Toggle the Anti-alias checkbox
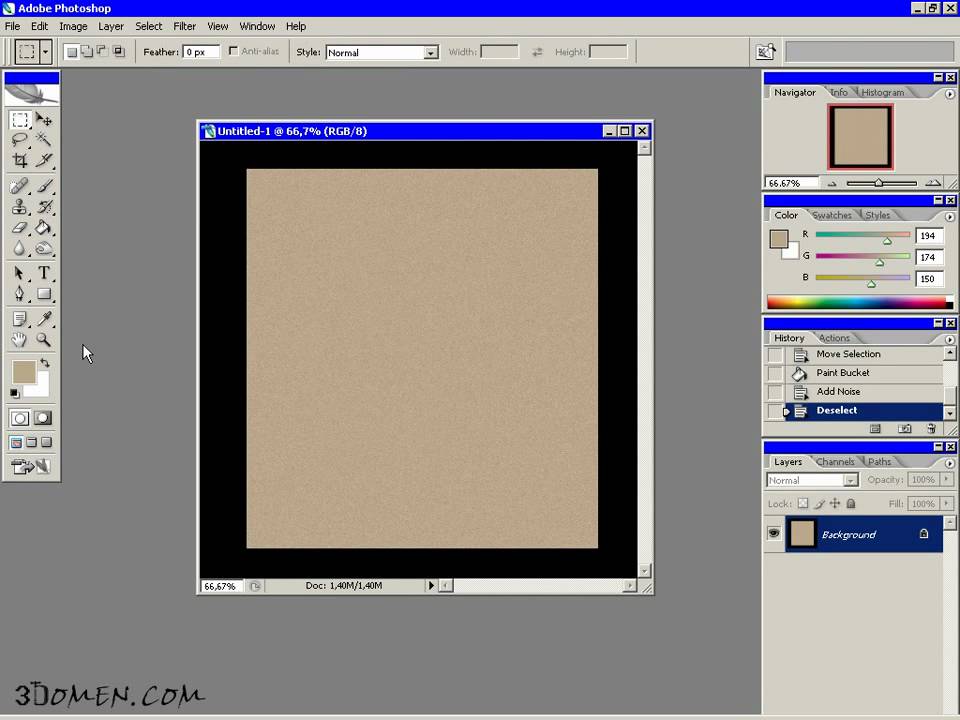Image resolution: width=960 pixels, height=720 pixels. (x=233, y=51)
